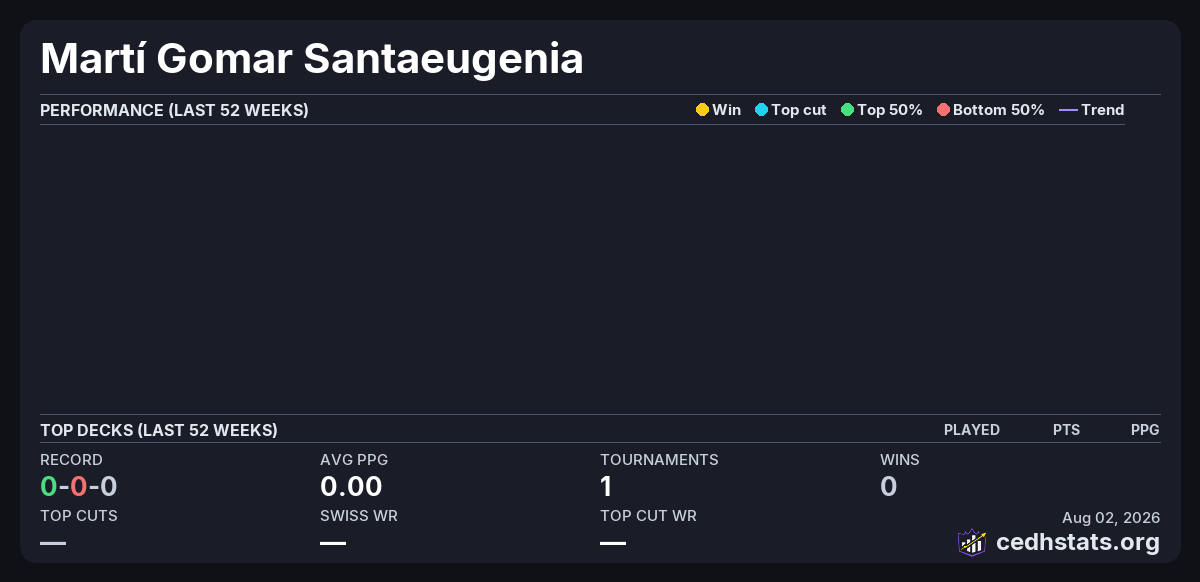This screenshot has width=1200, height=582.
Task: Click the red Bottom 50% legend dot
Action: click(x=943, y=110)
